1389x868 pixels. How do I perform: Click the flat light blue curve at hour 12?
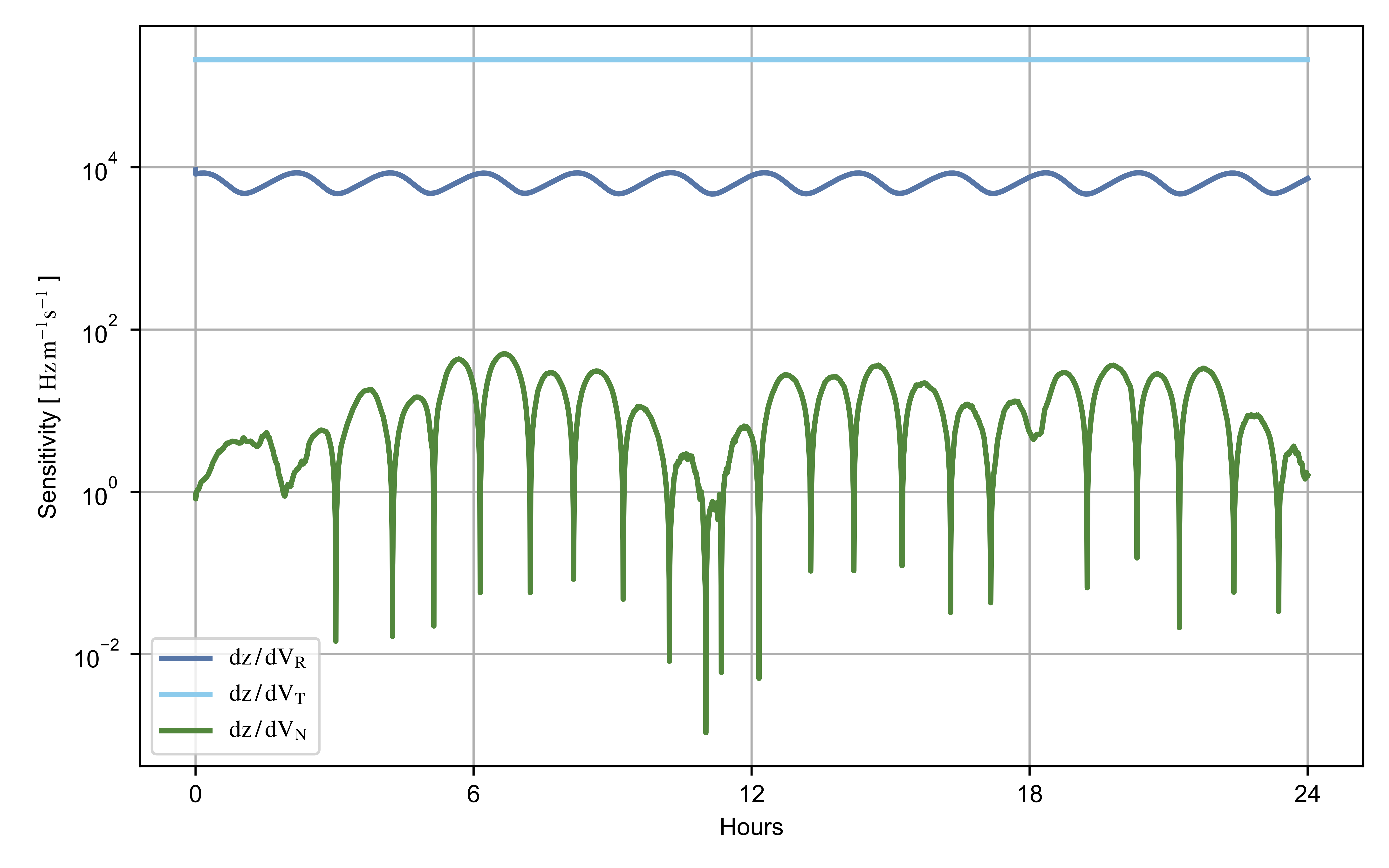(x=751, y=60)
